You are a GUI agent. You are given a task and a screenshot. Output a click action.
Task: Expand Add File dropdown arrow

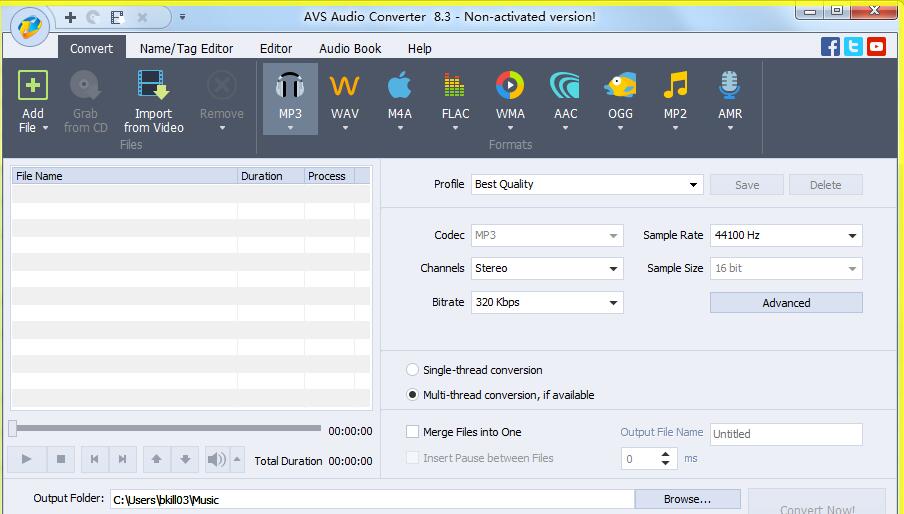pyautogui.click(x=45, y=128)
